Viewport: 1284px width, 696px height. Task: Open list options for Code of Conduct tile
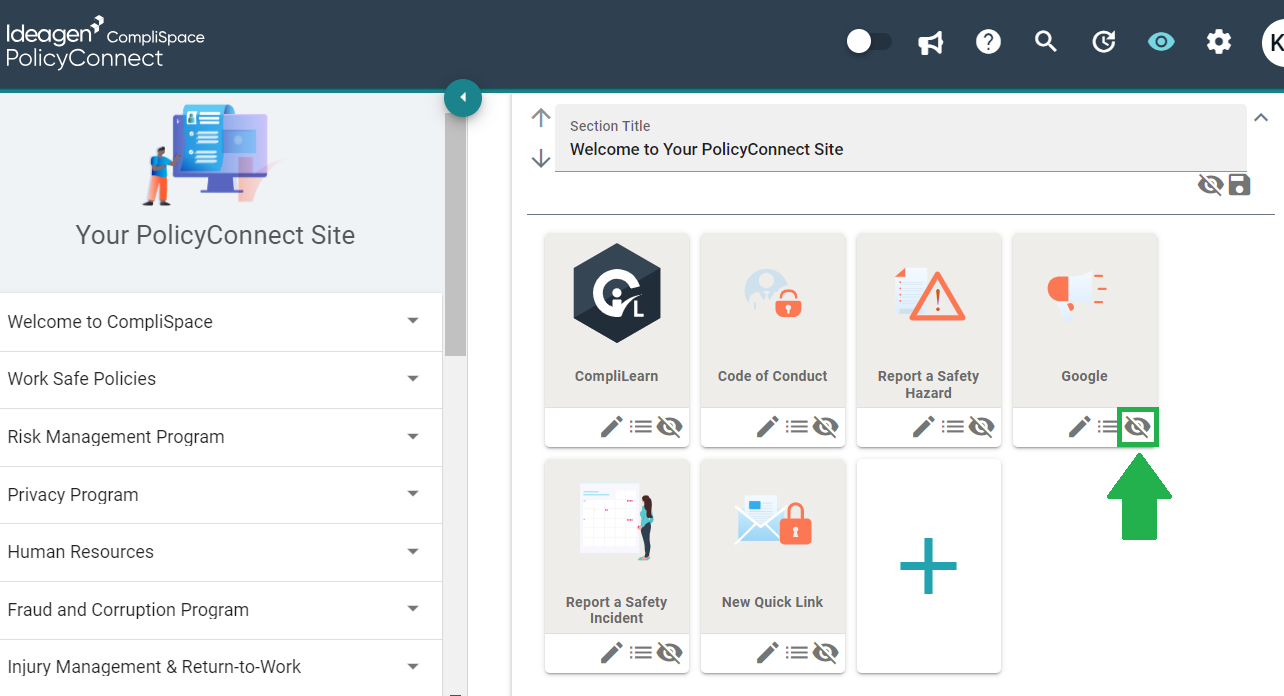(x=797, y=427)
